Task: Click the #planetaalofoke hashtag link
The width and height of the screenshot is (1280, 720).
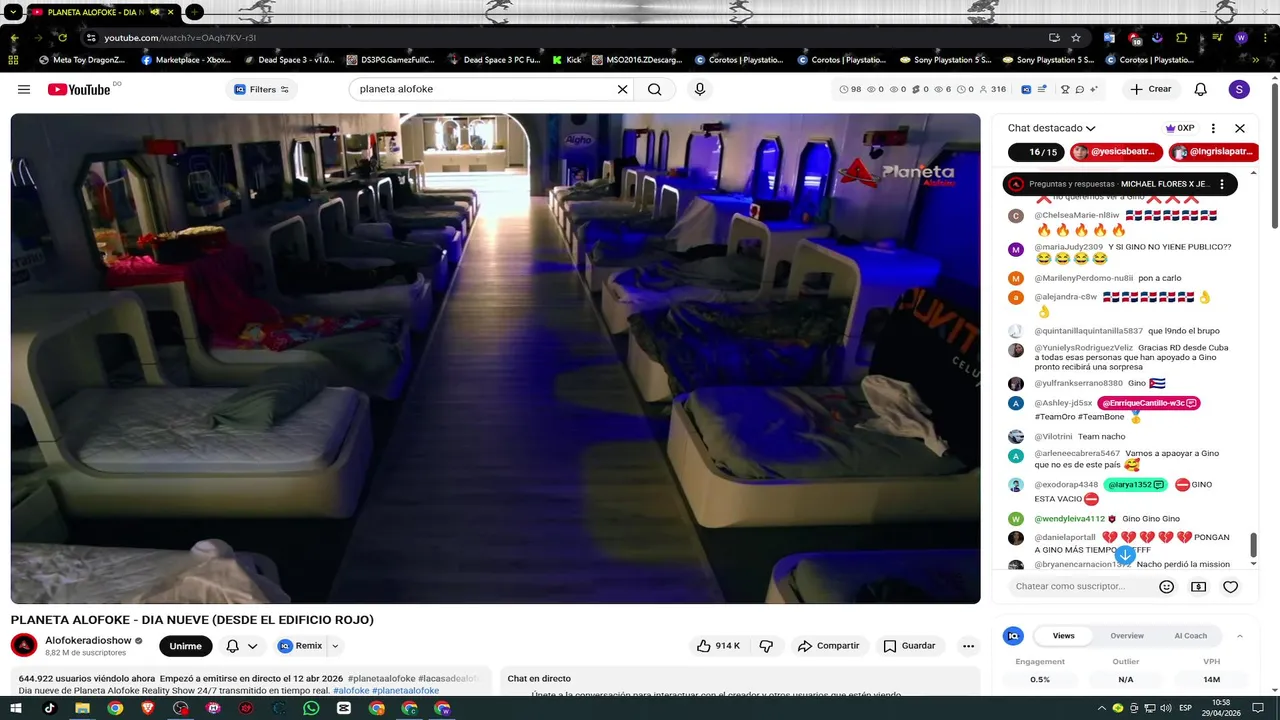Action: click(x=405, y=690)
